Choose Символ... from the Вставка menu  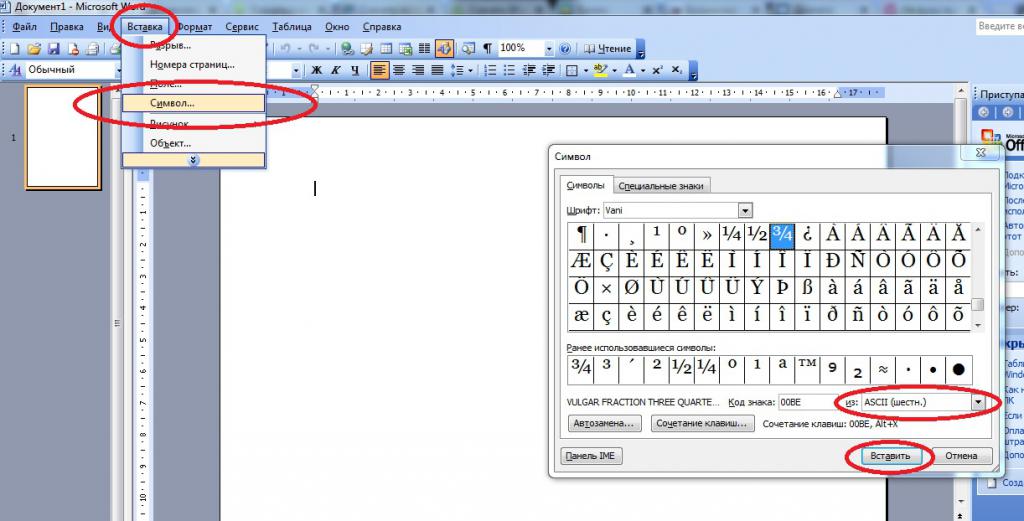click(193, 103)
